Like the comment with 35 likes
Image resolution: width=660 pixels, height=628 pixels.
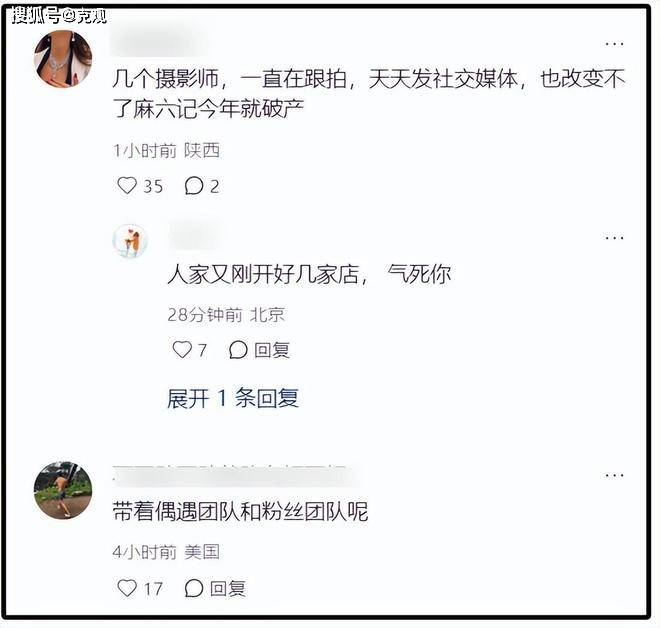127,186
